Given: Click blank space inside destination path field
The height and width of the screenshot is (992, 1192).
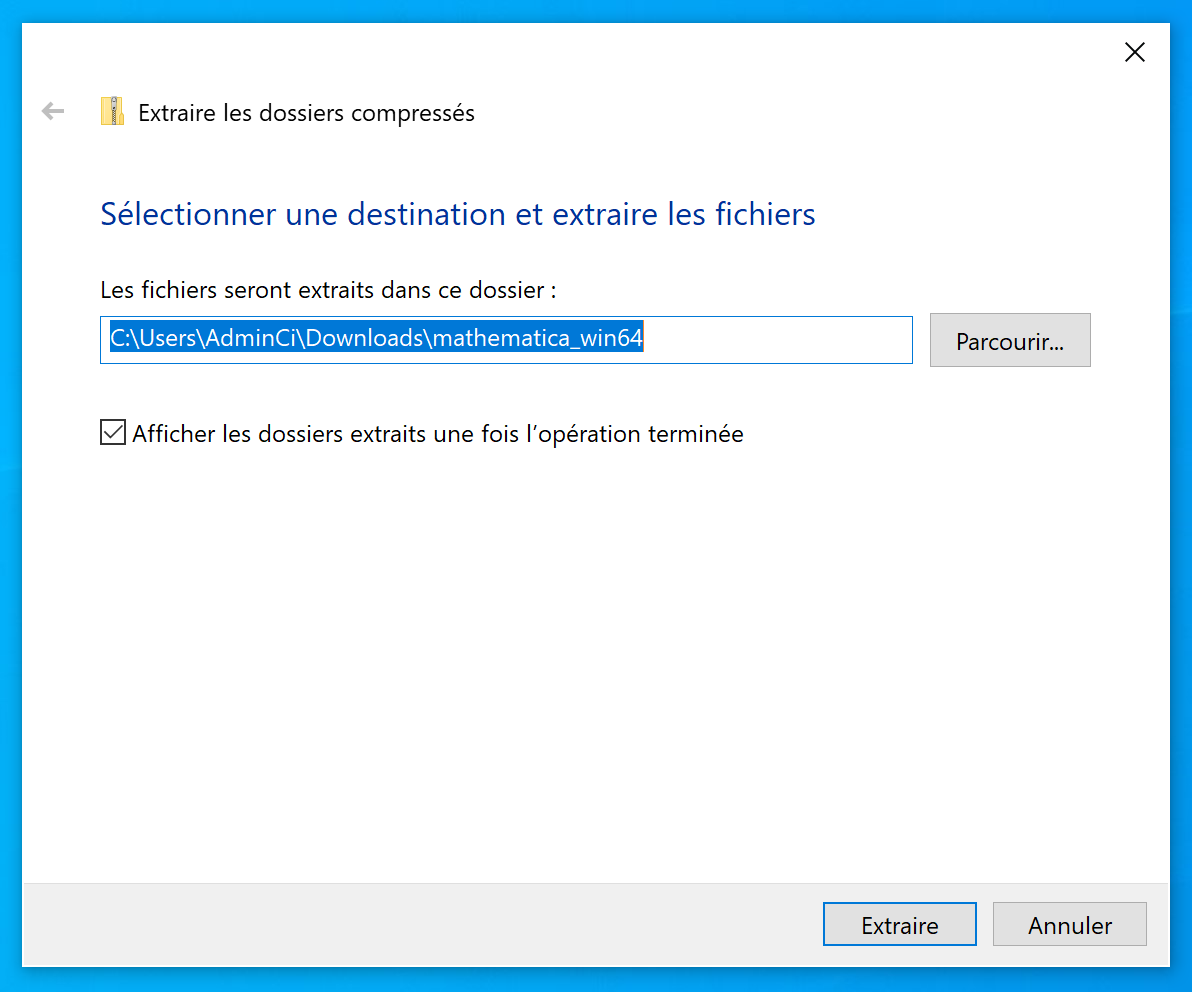Looking at the screenshot, I should (780, 340).
